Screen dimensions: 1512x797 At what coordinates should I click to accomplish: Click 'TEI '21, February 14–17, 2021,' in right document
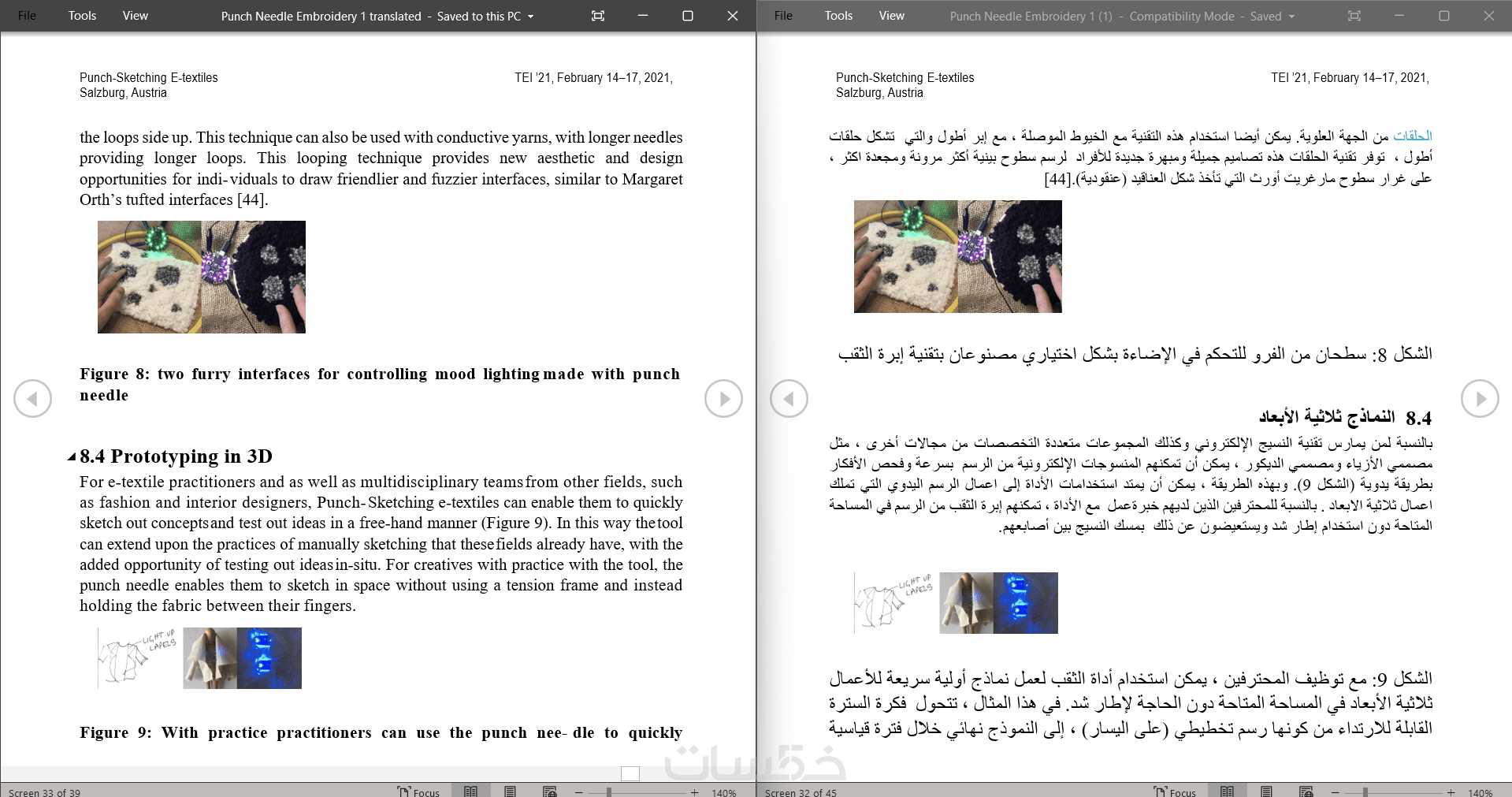point(1350,78)
